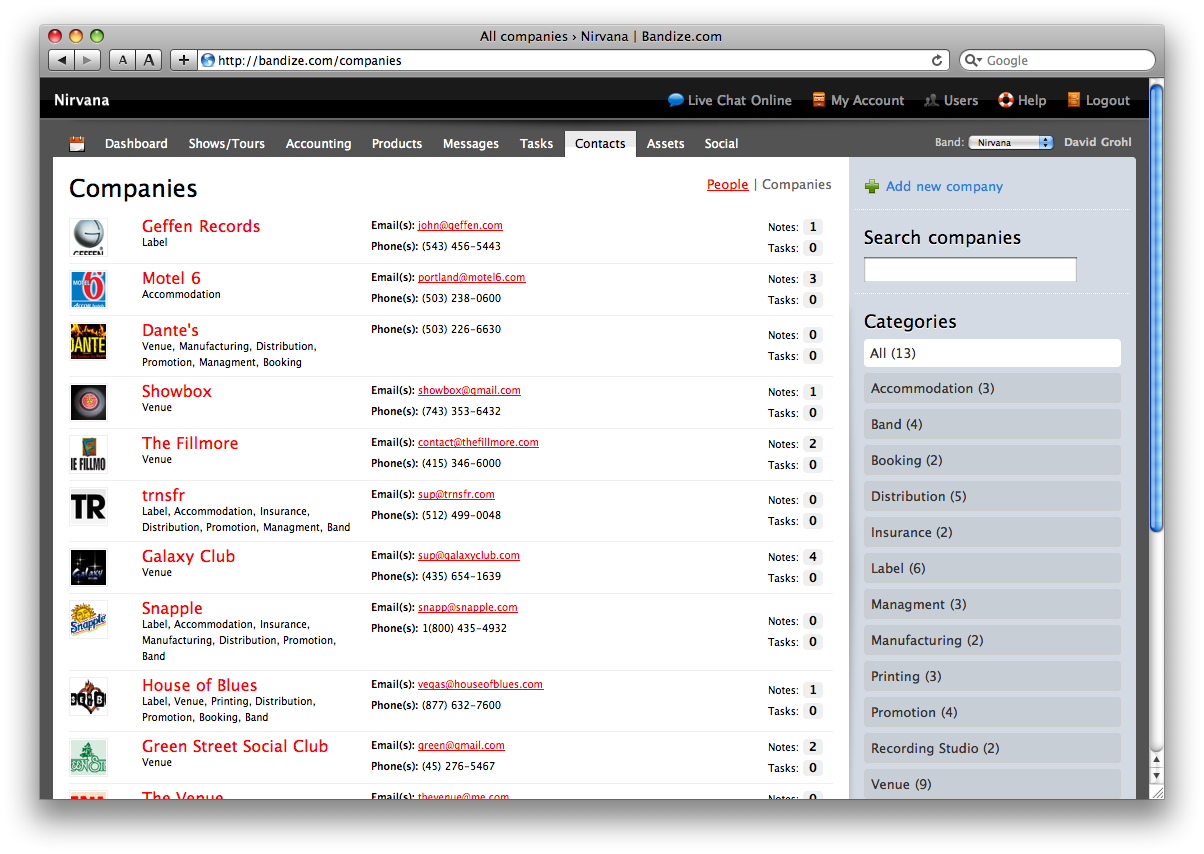The height and width of the screenshot is (854, 1204).
Task: Open the calendar icon in nav bar
Action: [77, 144]
